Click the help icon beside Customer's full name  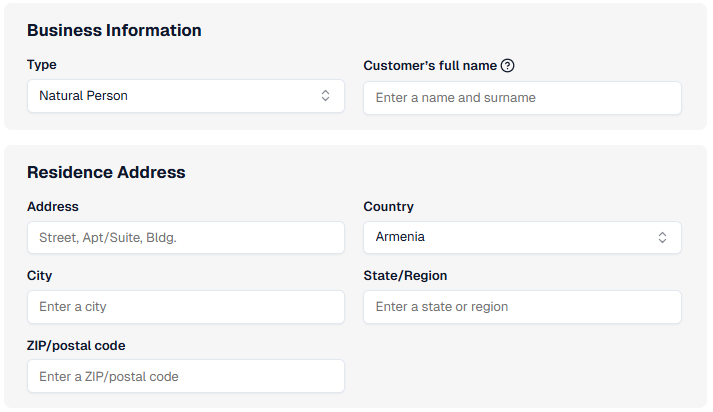(x=508, y=66)
